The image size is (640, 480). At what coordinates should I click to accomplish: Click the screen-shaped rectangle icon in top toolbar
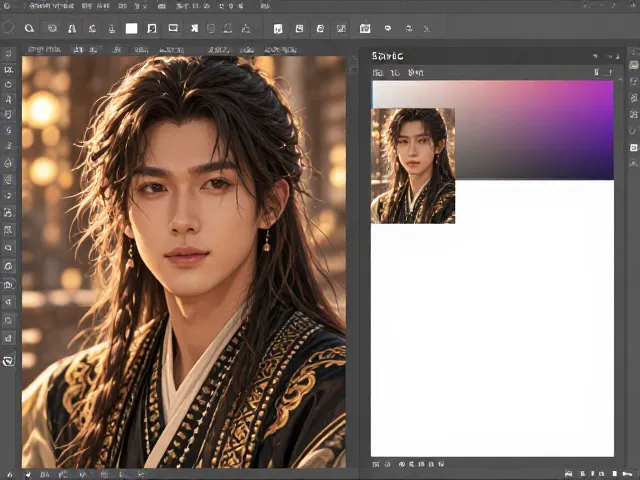(173, 28)
